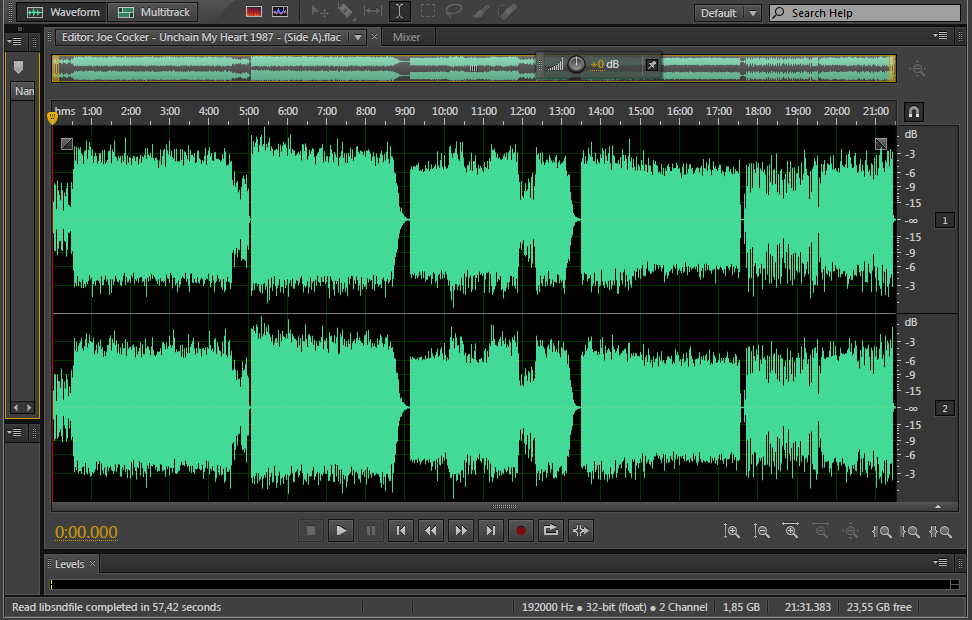Screen dimensions: 972x620
Task: Click the current time display 0:00.000
Action: coord(86,532)
